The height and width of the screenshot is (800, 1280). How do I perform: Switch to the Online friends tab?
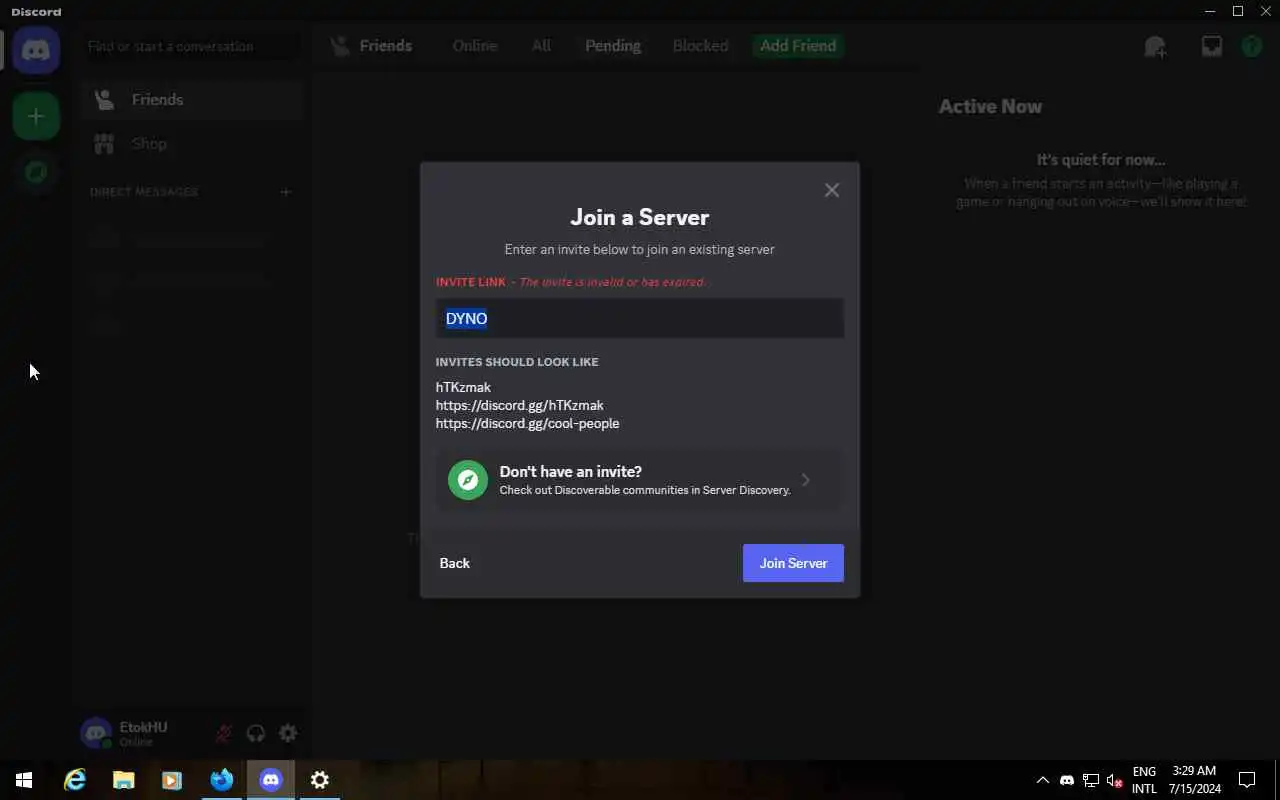[x=474, y=45]
